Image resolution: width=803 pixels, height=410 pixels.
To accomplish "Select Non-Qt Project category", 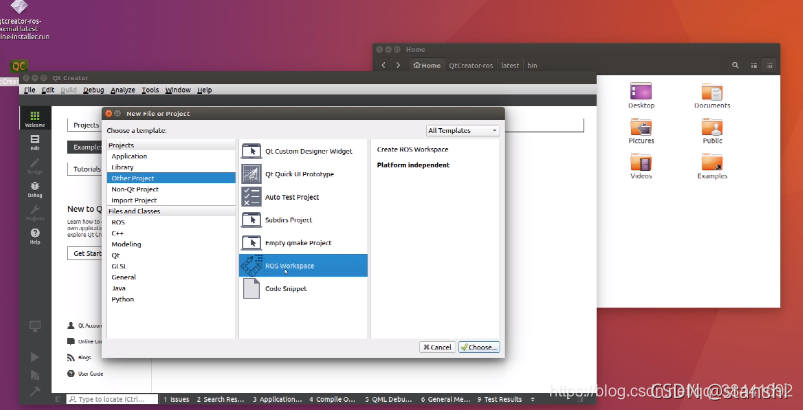I will click(x=171, y=189).
